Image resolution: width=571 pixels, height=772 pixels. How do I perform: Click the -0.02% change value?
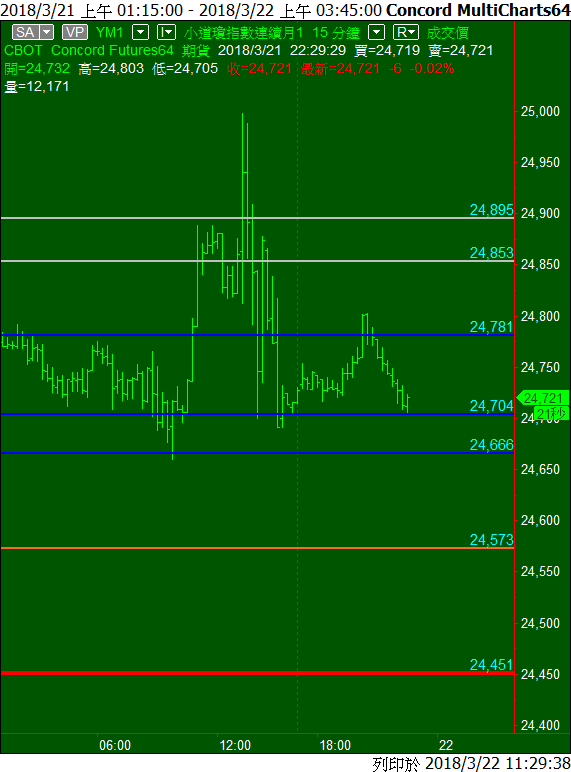431,68
